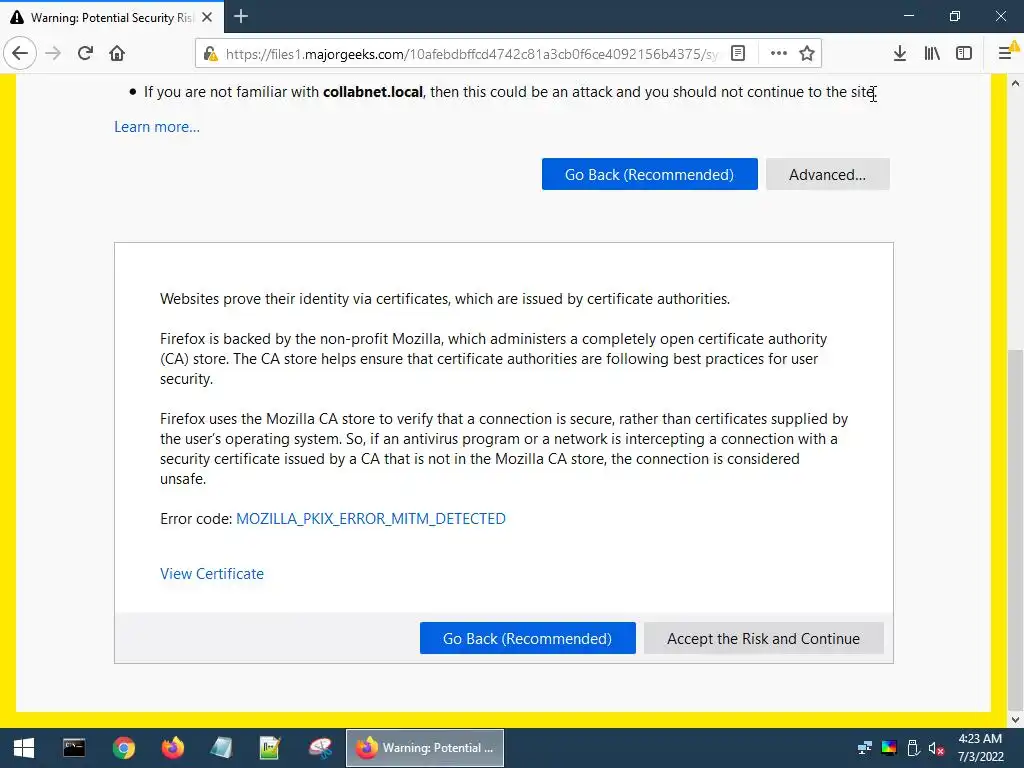Image resolution: width=1024 pixels, height=768 pixels.
Task: Switch to Warning: Potential taskbar window button
Action: coord(424,748)
